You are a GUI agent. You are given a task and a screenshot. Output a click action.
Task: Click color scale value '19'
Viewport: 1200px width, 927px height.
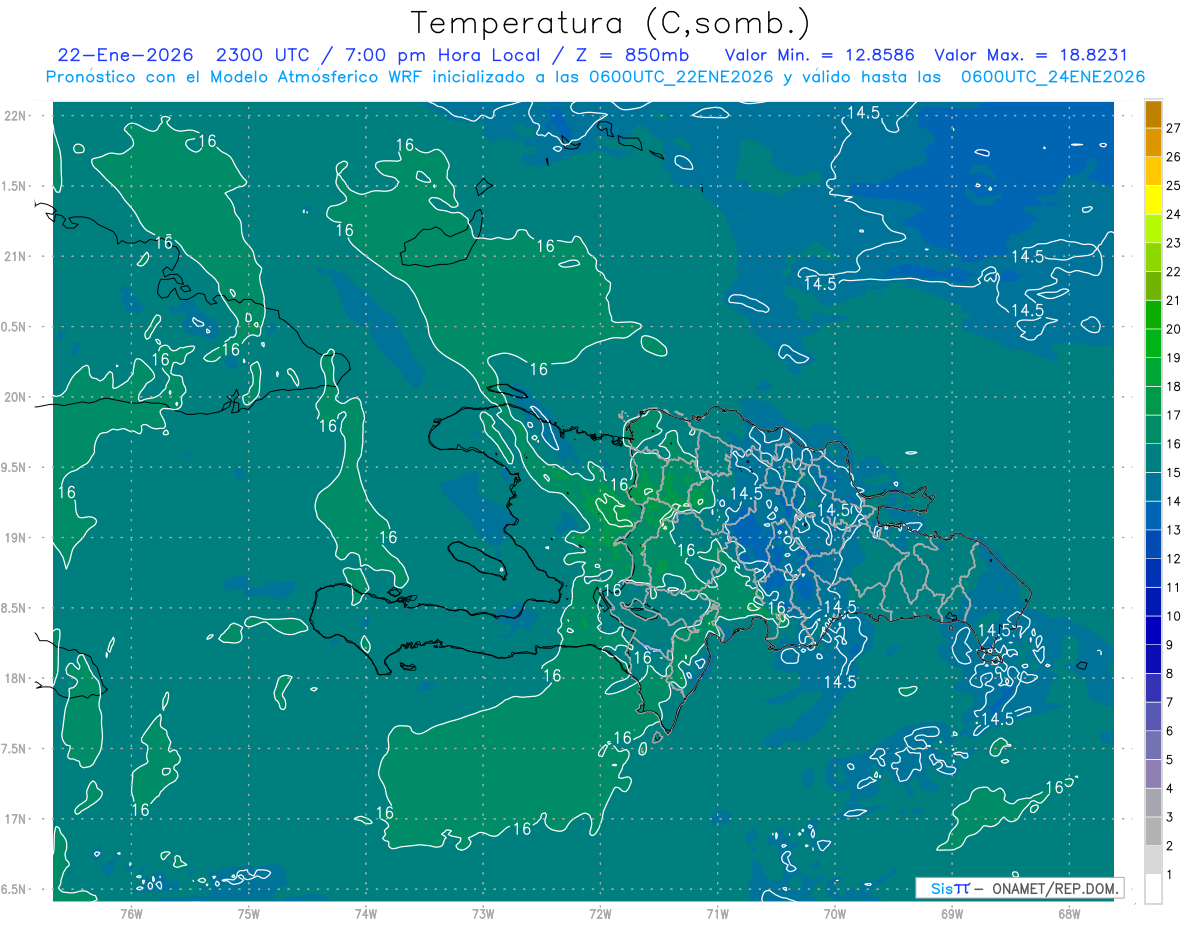pyautogui.click(x=1174, y=358)
